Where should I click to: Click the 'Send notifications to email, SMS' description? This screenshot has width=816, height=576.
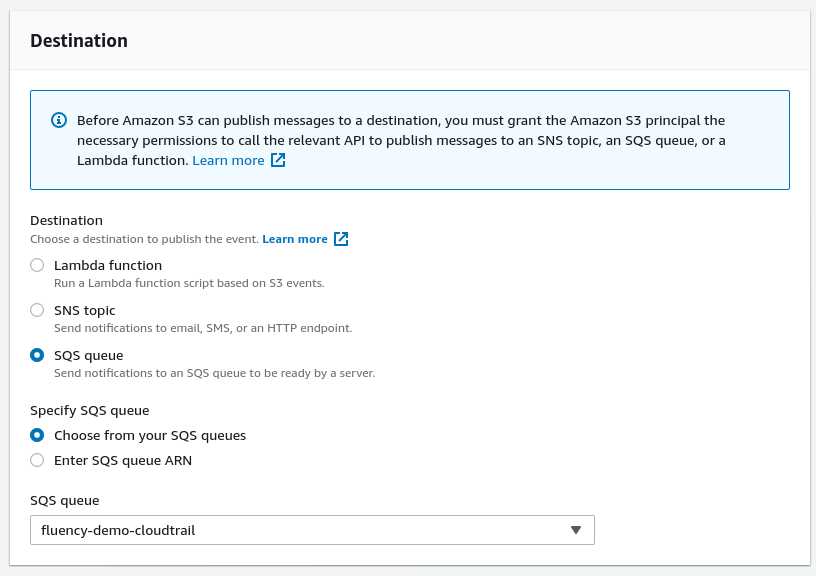203,328
